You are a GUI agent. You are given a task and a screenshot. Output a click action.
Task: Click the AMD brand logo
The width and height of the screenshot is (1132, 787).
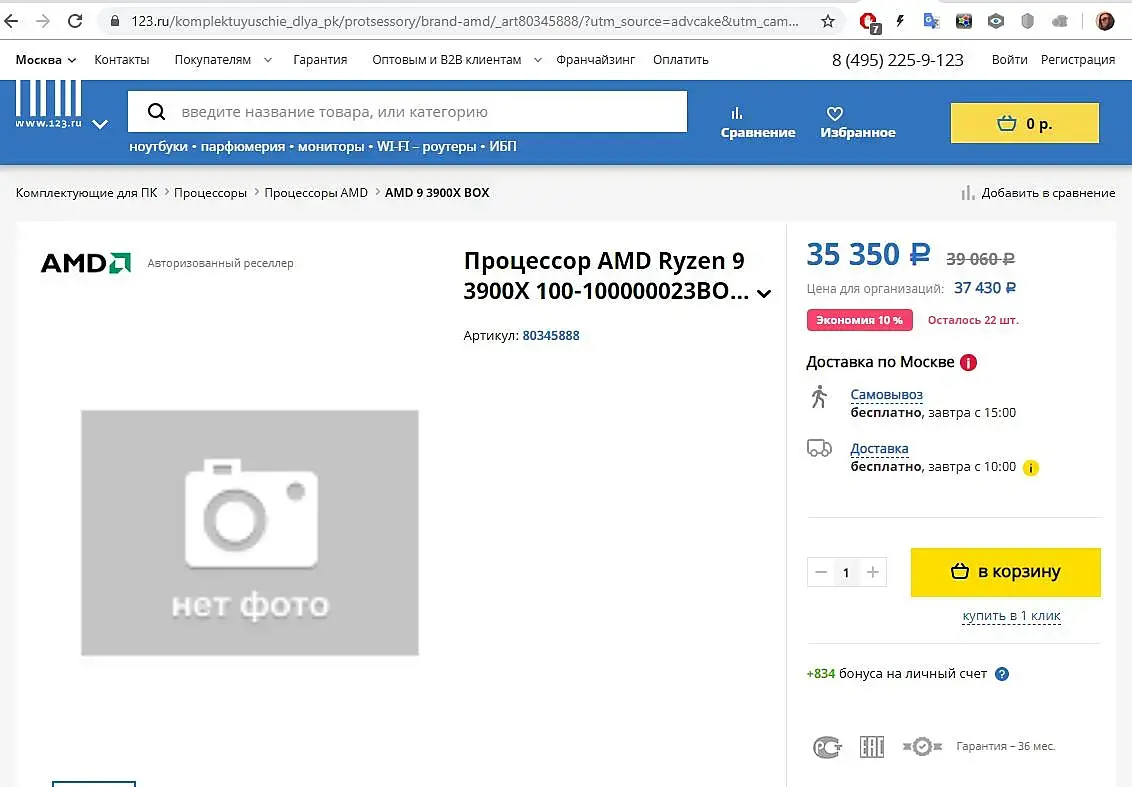point(86,263)
